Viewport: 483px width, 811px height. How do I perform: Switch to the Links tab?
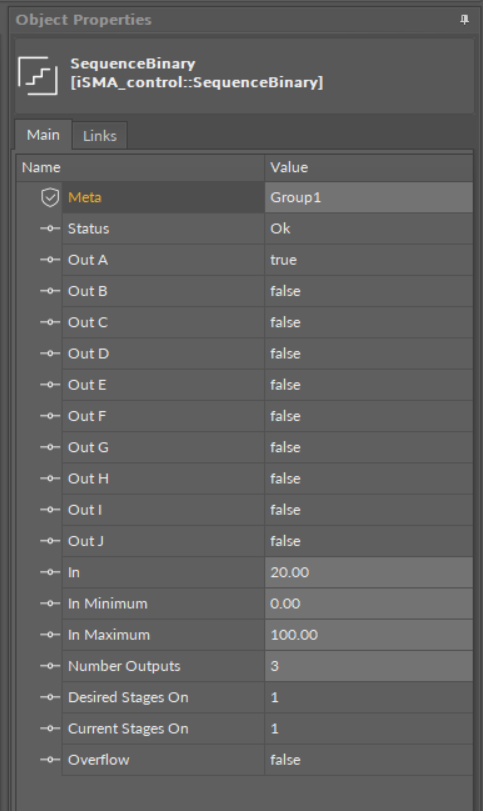point(100,136)
